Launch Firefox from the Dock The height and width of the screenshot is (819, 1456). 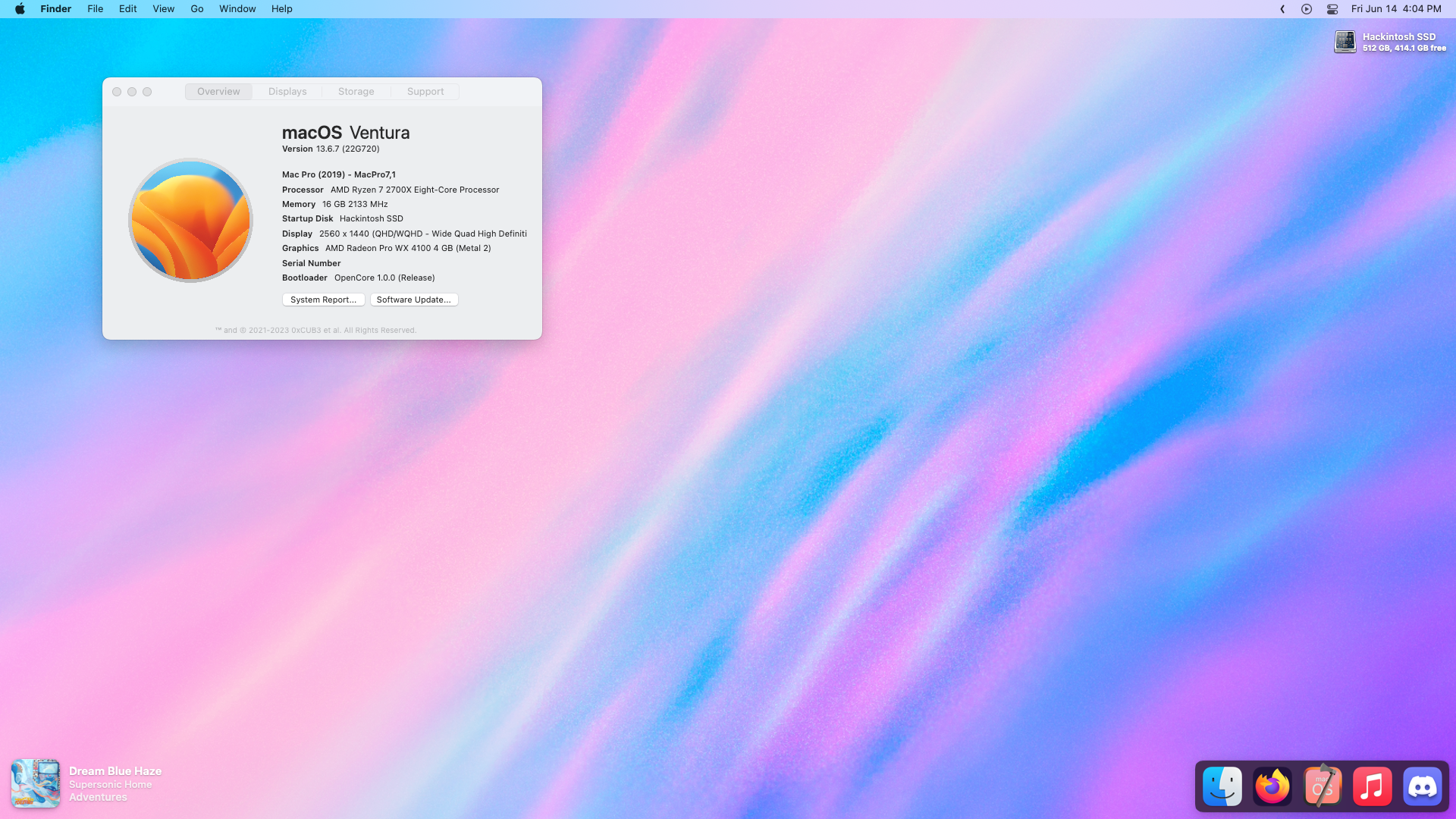pyautogui.click(x=1272, y=786)
